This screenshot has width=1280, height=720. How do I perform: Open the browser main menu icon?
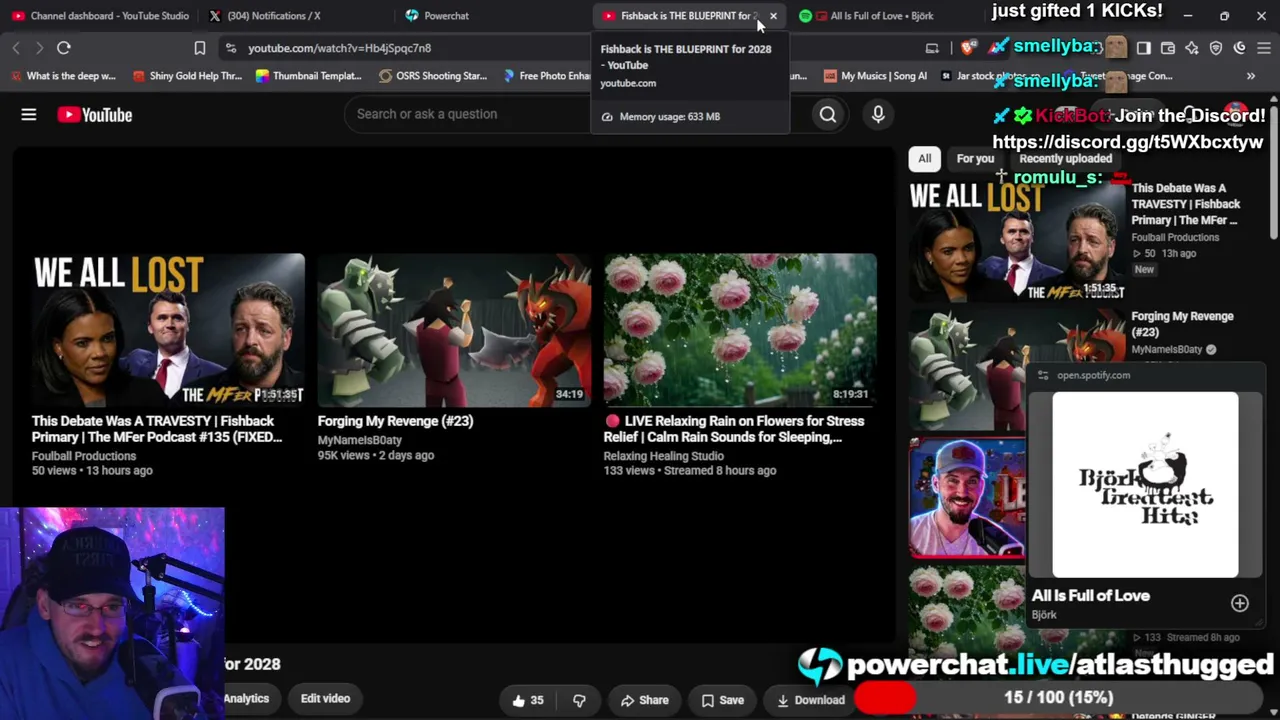(1263, 48)
